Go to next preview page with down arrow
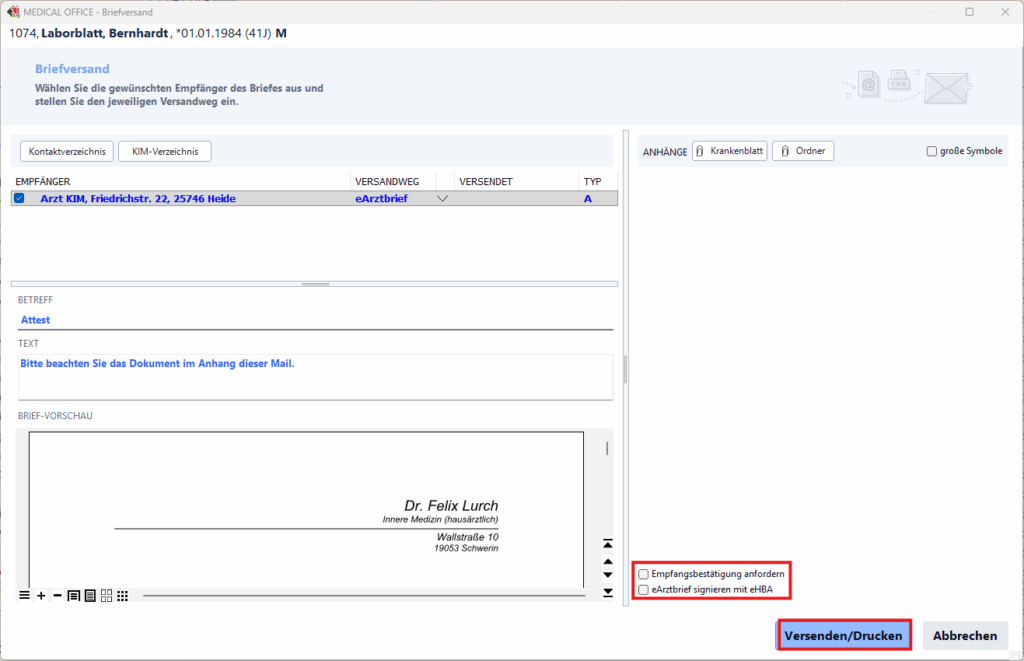Image resolution: width=1024 pixels, height=661 pixels. point(607,575)
